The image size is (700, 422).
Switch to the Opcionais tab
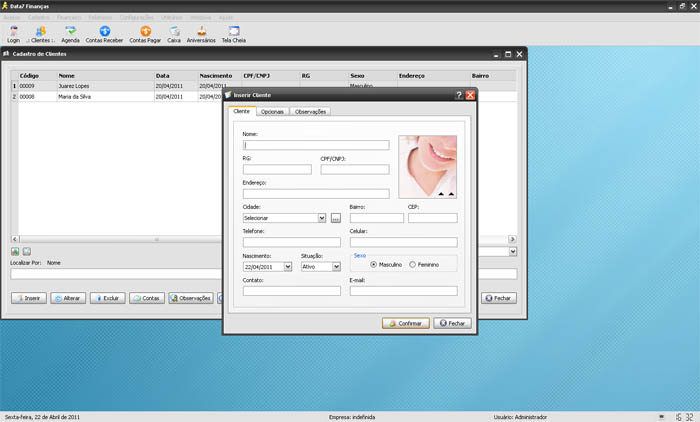(272, 112)
